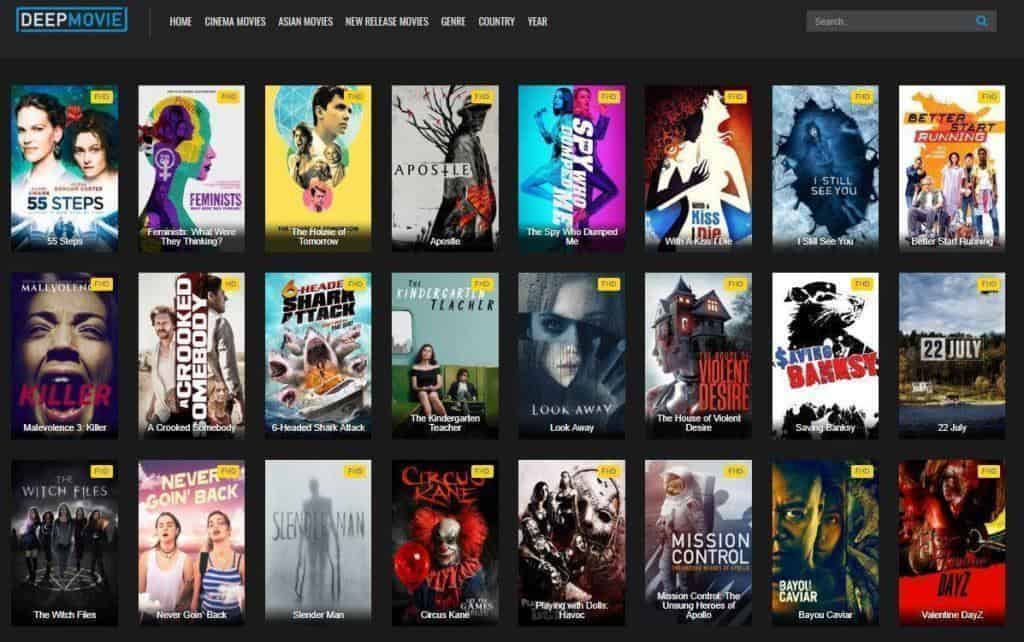Screen dimensions: 1024x642
Task: Click the FHD badge on Saving Banksy
Action: point(862,283)
